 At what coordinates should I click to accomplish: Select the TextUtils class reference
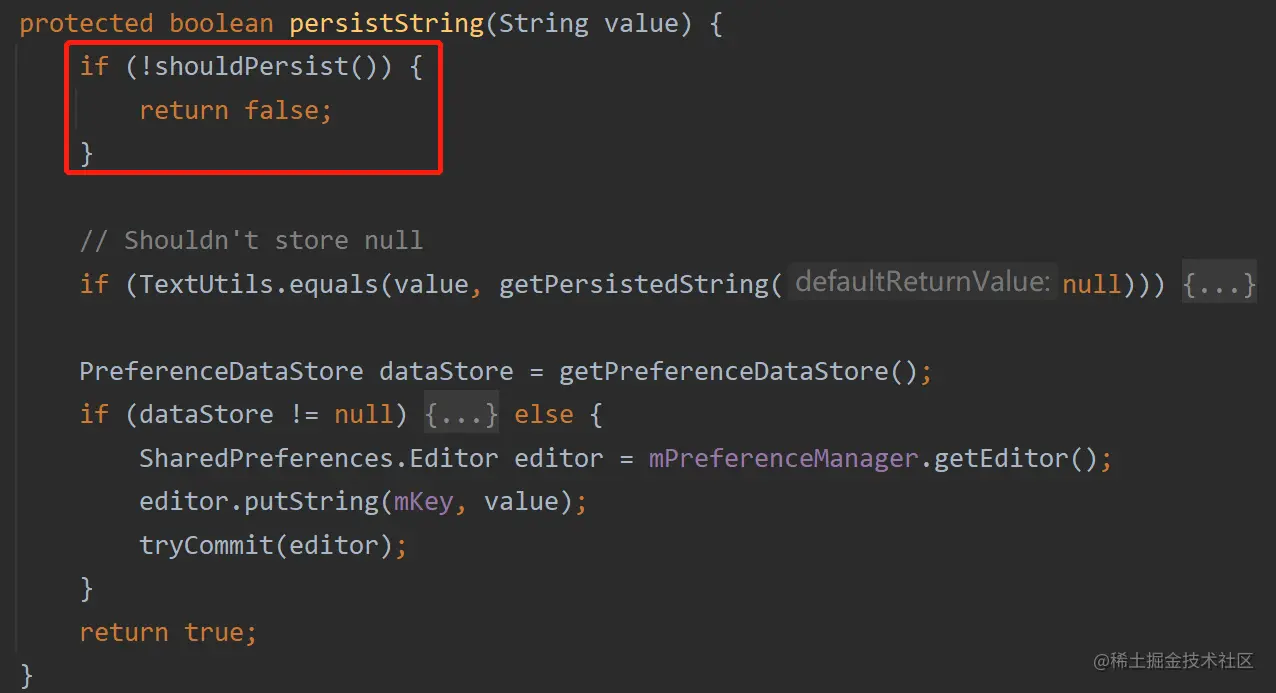tap(206, 285)
